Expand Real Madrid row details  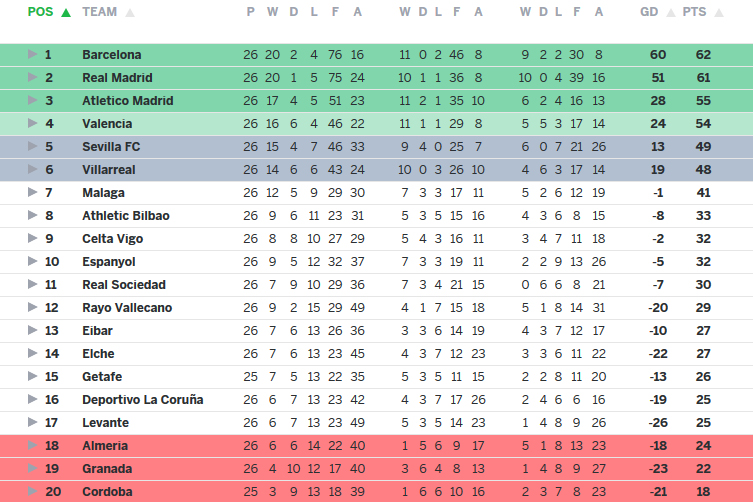point(32,78)
